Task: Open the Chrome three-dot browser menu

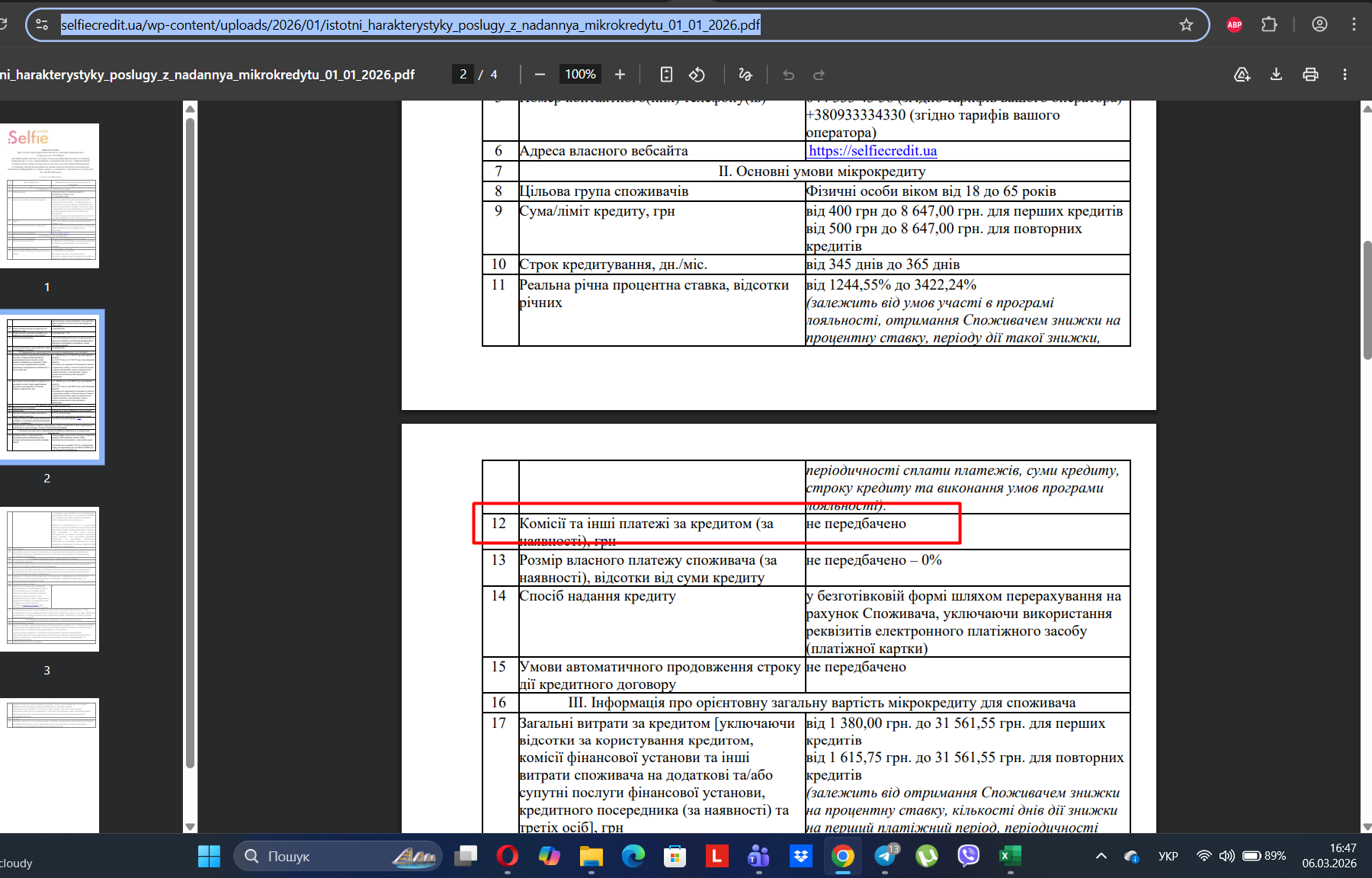Action: [x=1354, y=25]
